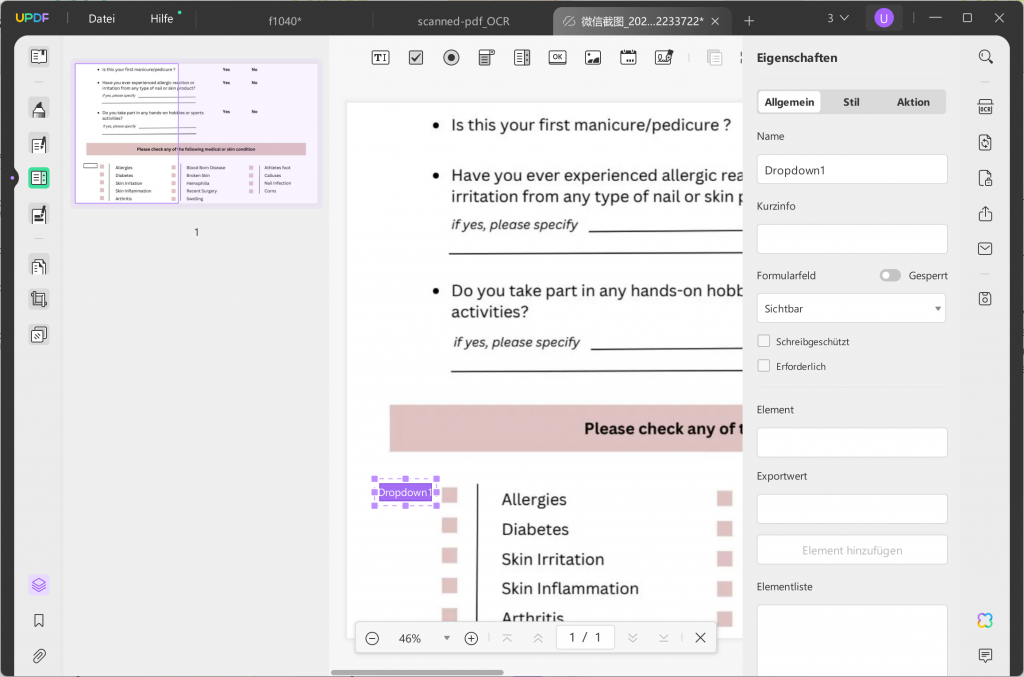This screenshot has width=1024, height=677.
Task: Open the Sichtbar visibility dropdown
Action: point(851,308)
